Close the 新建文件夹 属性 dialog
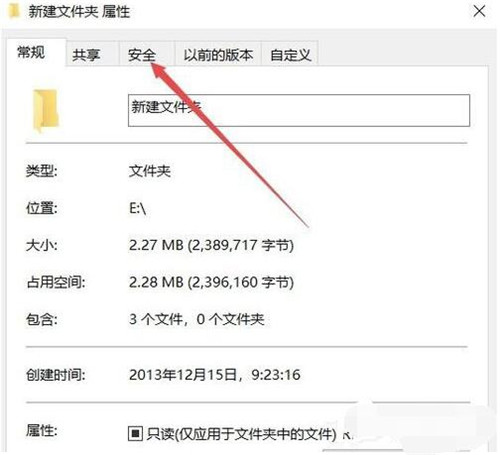Screen dimensions: 500x455 click(479, 12)
